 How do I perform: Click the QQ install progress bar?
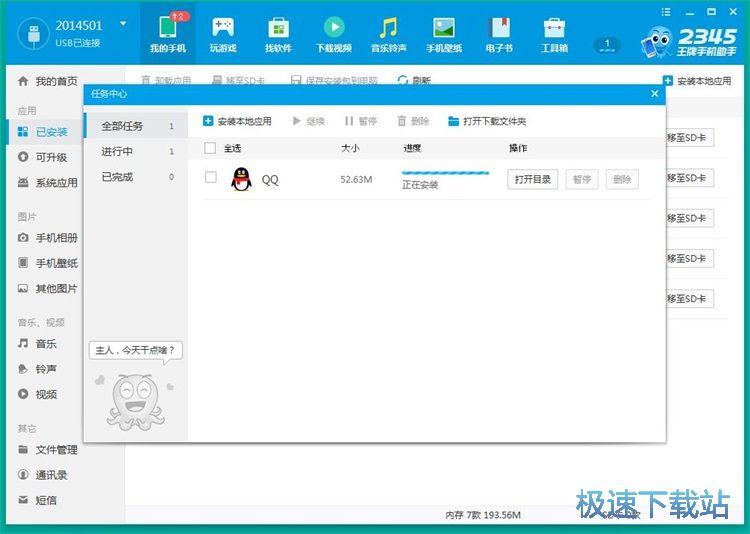(x=445, y=173)
